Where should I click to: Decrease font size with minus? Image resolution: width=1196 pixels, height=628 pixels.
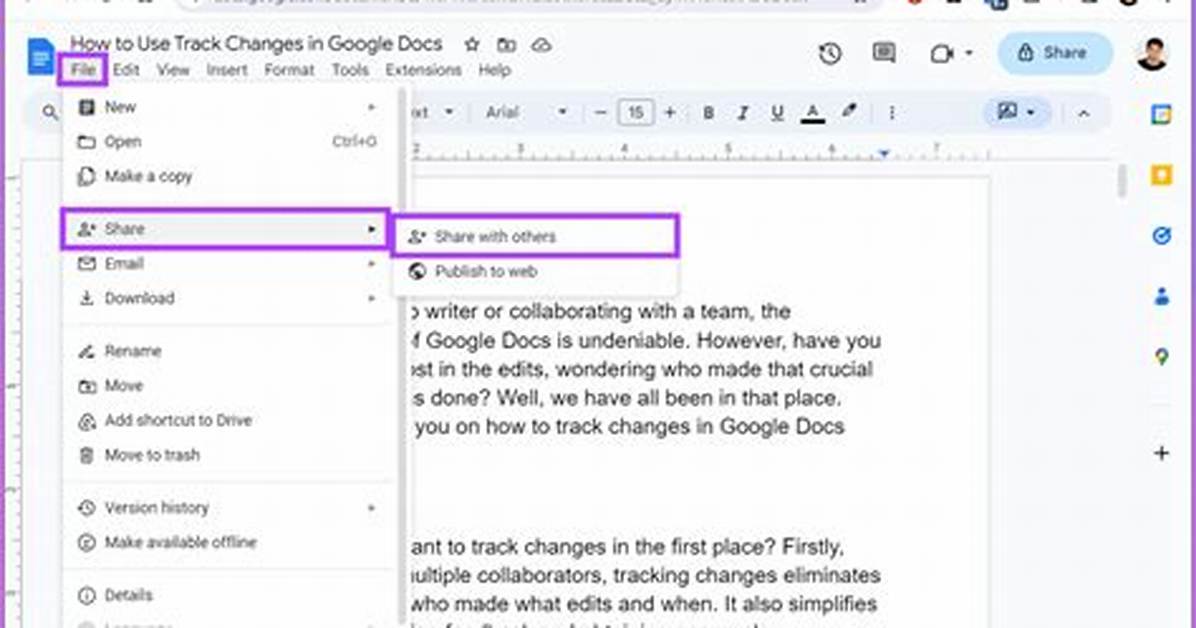pos(600,113)
